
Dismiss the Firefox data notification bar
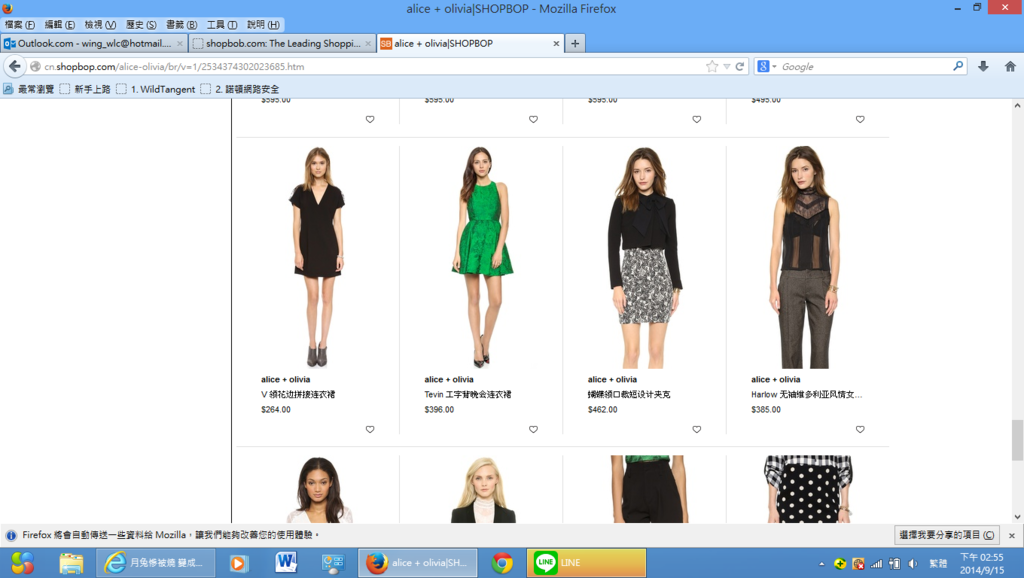(x=1012, y=536)
